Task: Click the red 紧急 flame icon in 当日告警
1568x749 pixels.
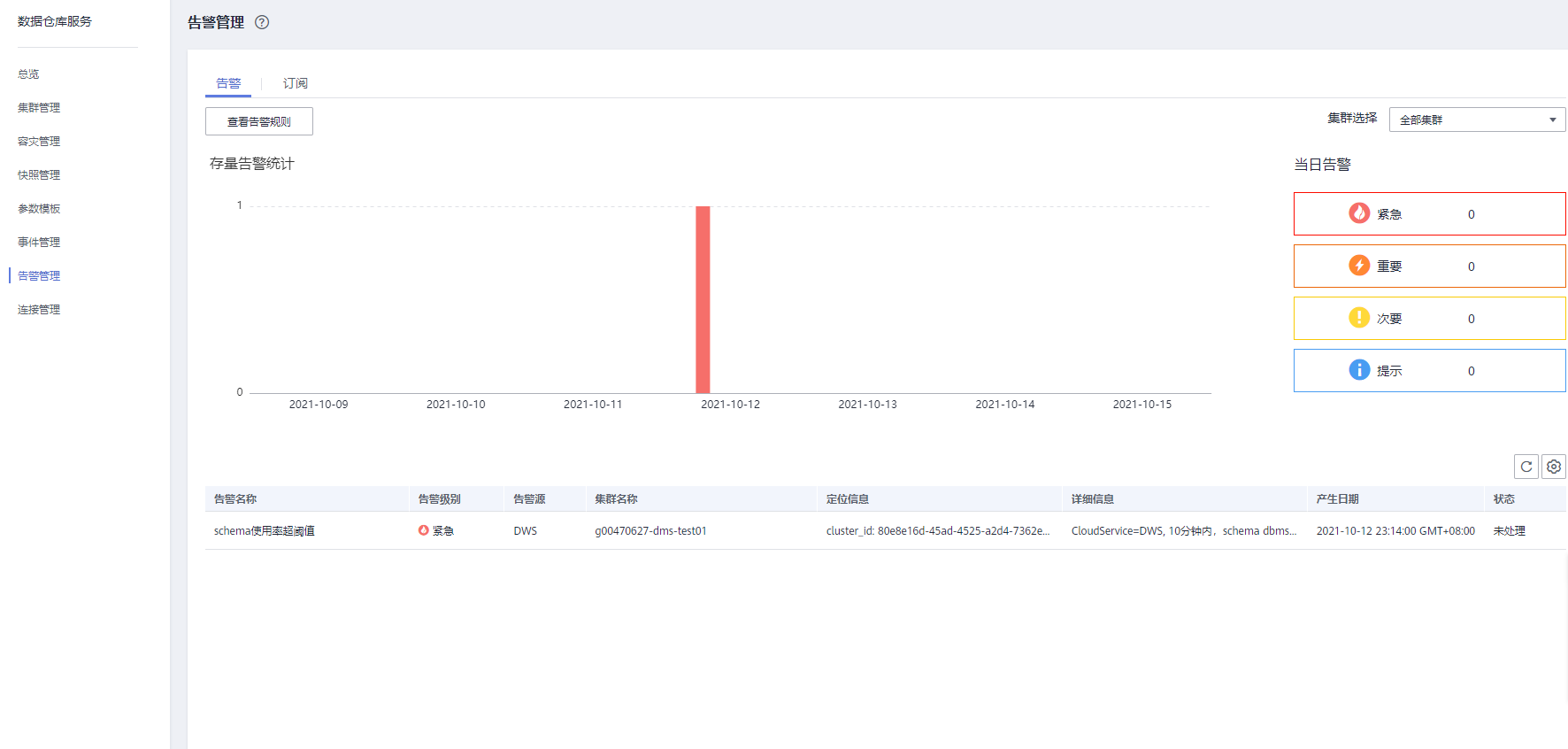Action: [1359, 213]
